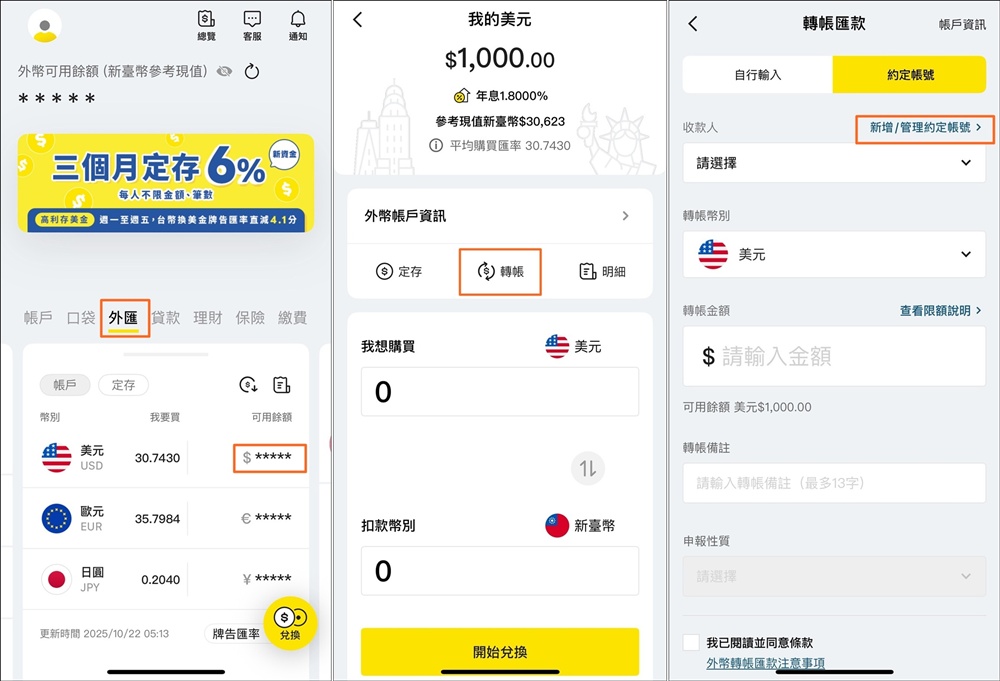Image resolution: width=1000 pixels, height=681 pixels.
Task: Refresh the foreign currency balance
Action: (x=252, y=71)
